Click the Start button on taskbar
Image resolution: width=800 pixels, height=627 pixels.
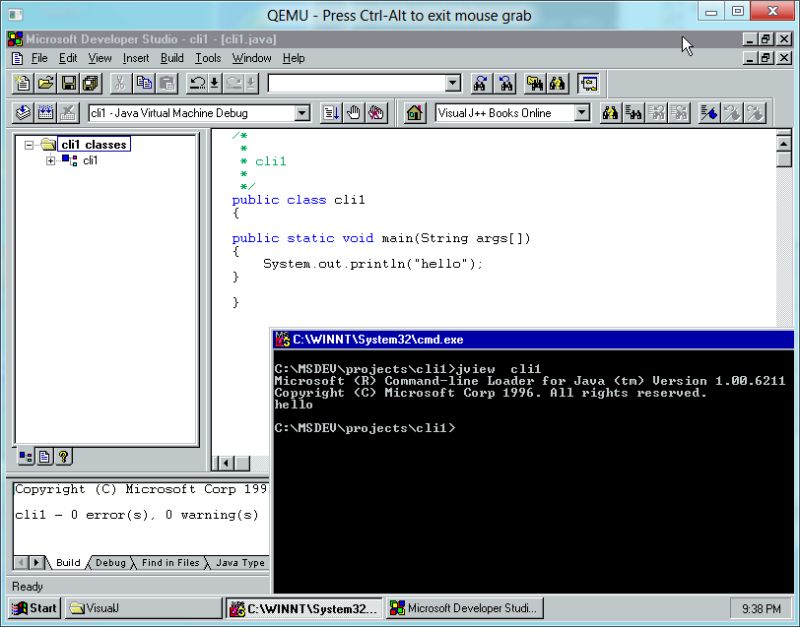33,608
